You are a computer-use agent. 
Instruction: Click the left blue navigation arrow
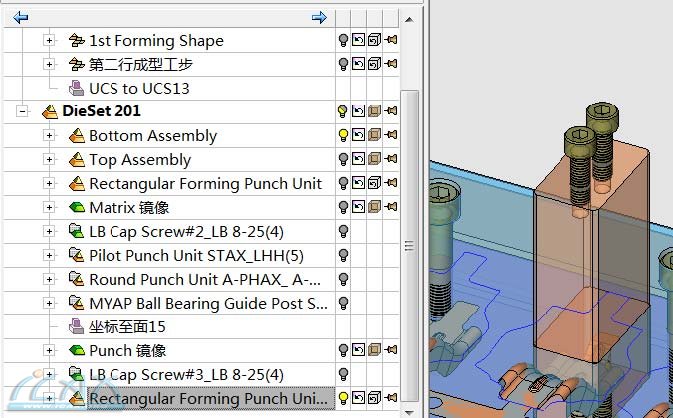[x=21, y=17]
